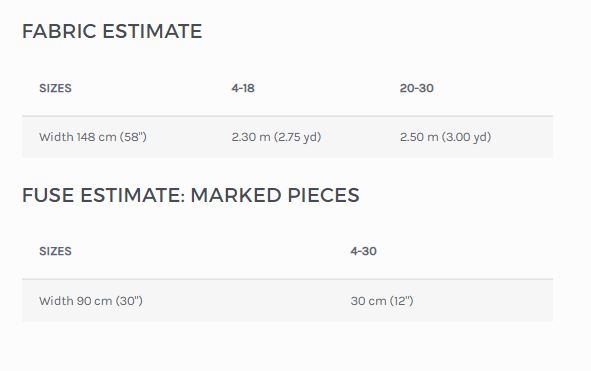The width and height of the screenshot is (591, 371).
Task: Click the 20-30 column header
Action: coord(416,88)
